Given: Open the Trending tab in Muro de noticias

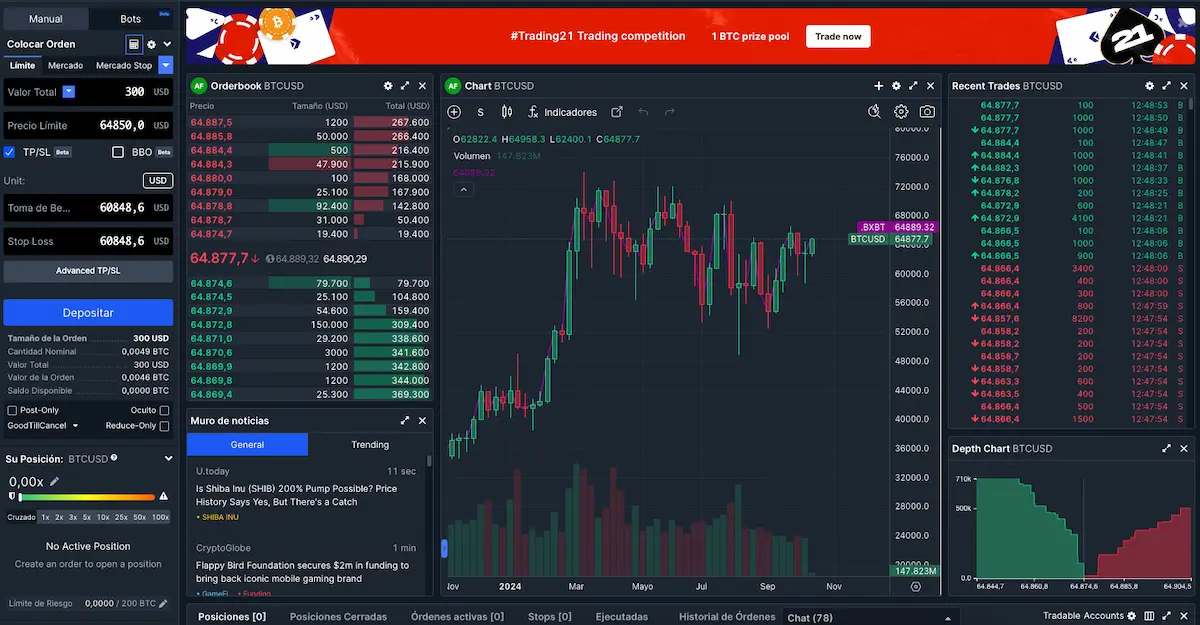Looking at the screenshot, I should tap(369, 444).
